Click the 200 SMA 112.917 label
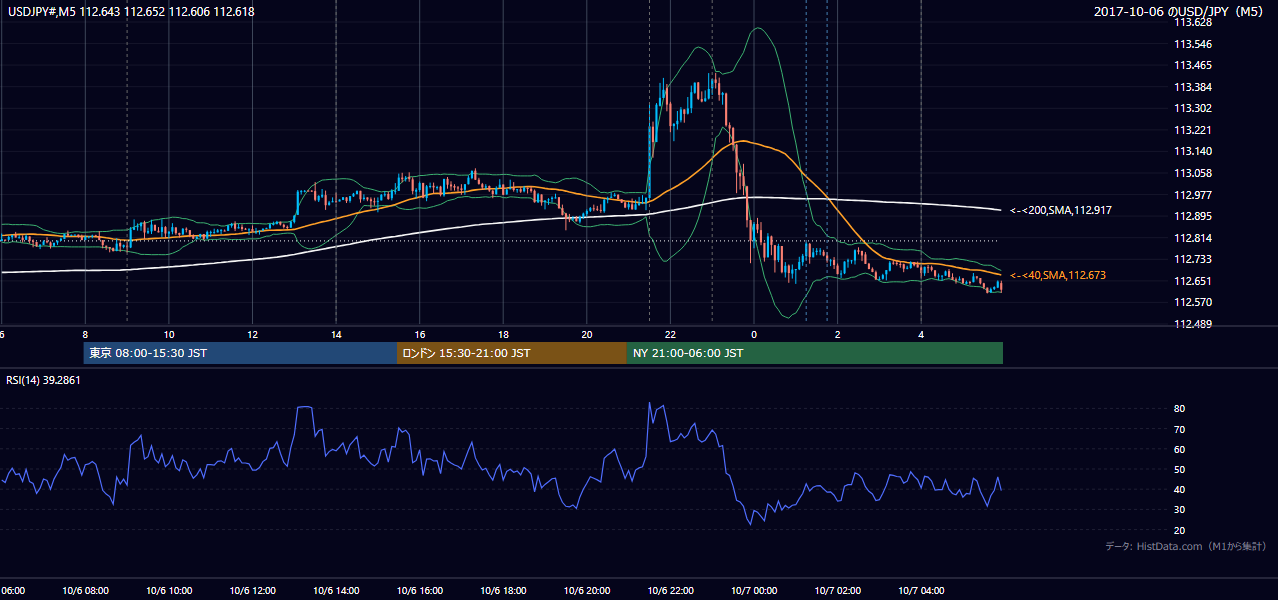The width and height of the screenshot is (1278, 600). (x=1061, y=210)
